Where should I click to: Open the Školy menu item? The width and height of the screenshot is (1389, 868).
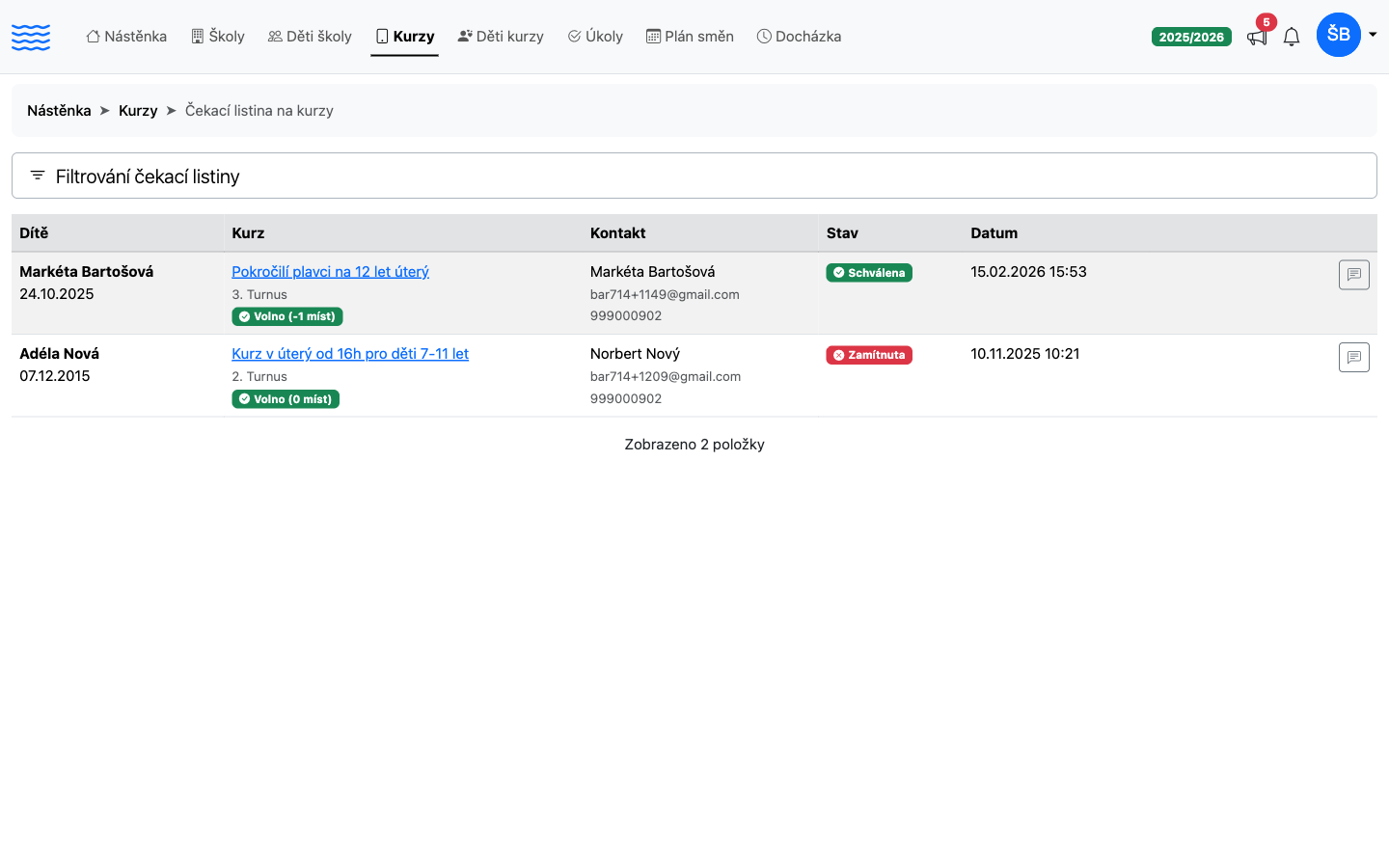click(218, 37)
